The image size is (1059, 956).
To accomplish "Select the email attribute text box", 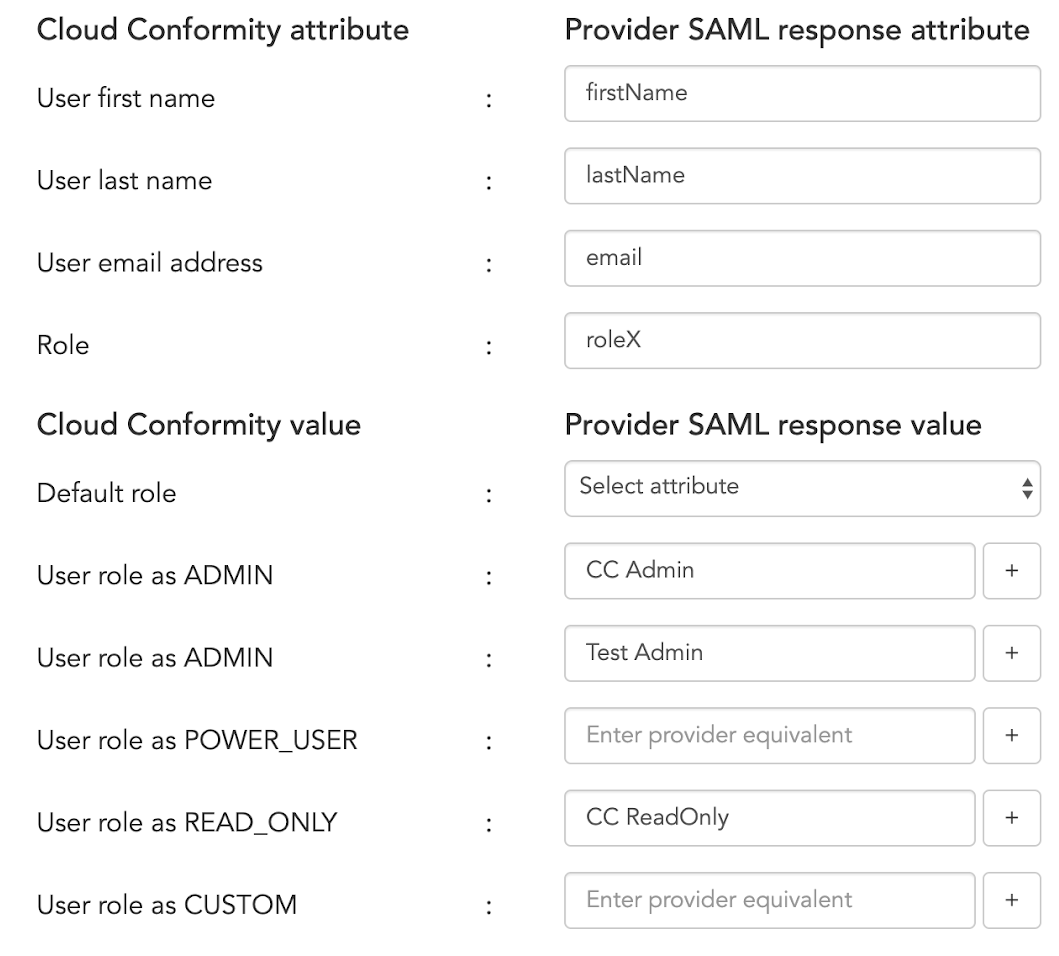I will click(802, 259).
